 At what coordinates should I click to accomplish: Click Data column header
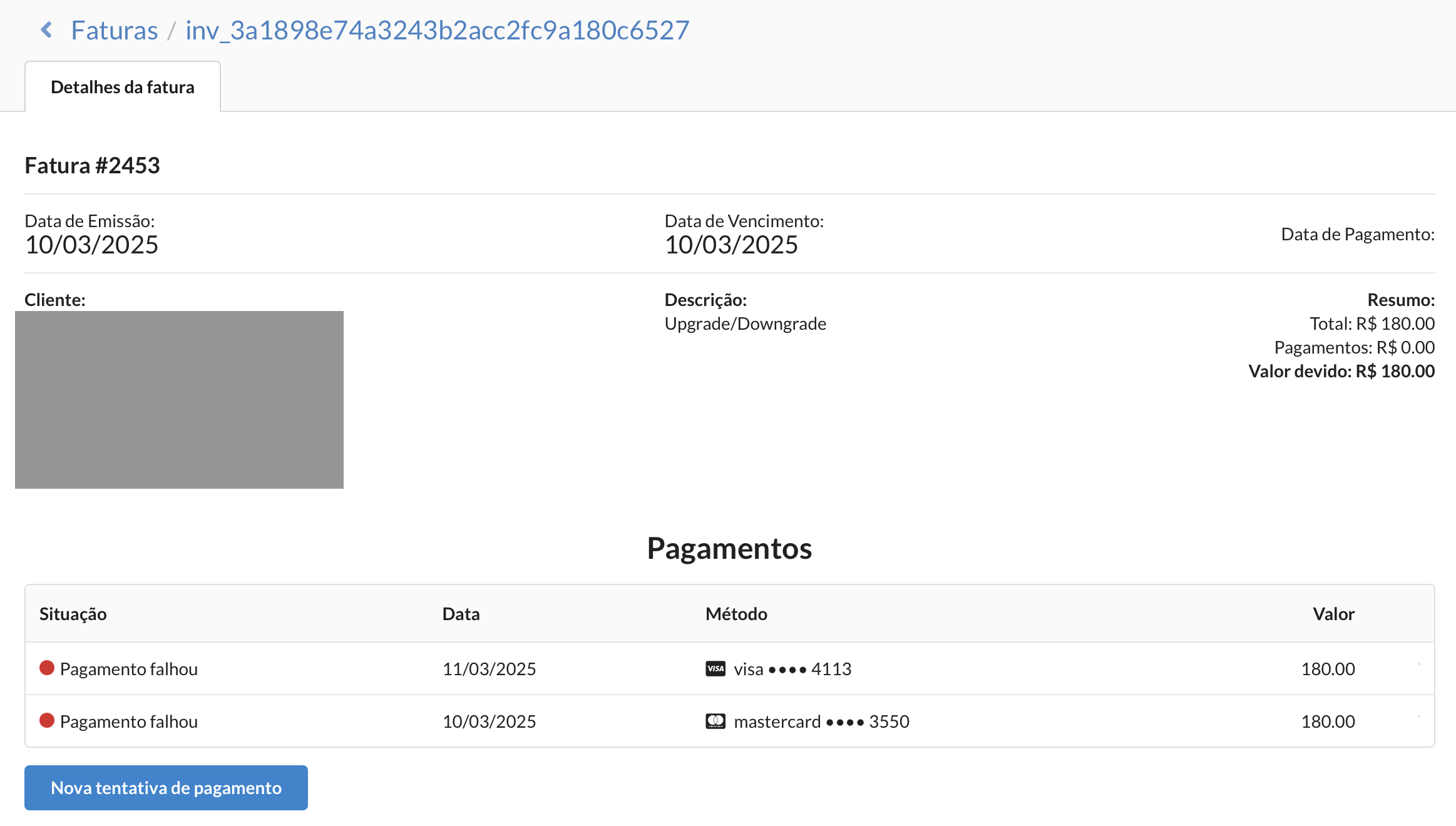pyautogui.click(x=461, y=614)
